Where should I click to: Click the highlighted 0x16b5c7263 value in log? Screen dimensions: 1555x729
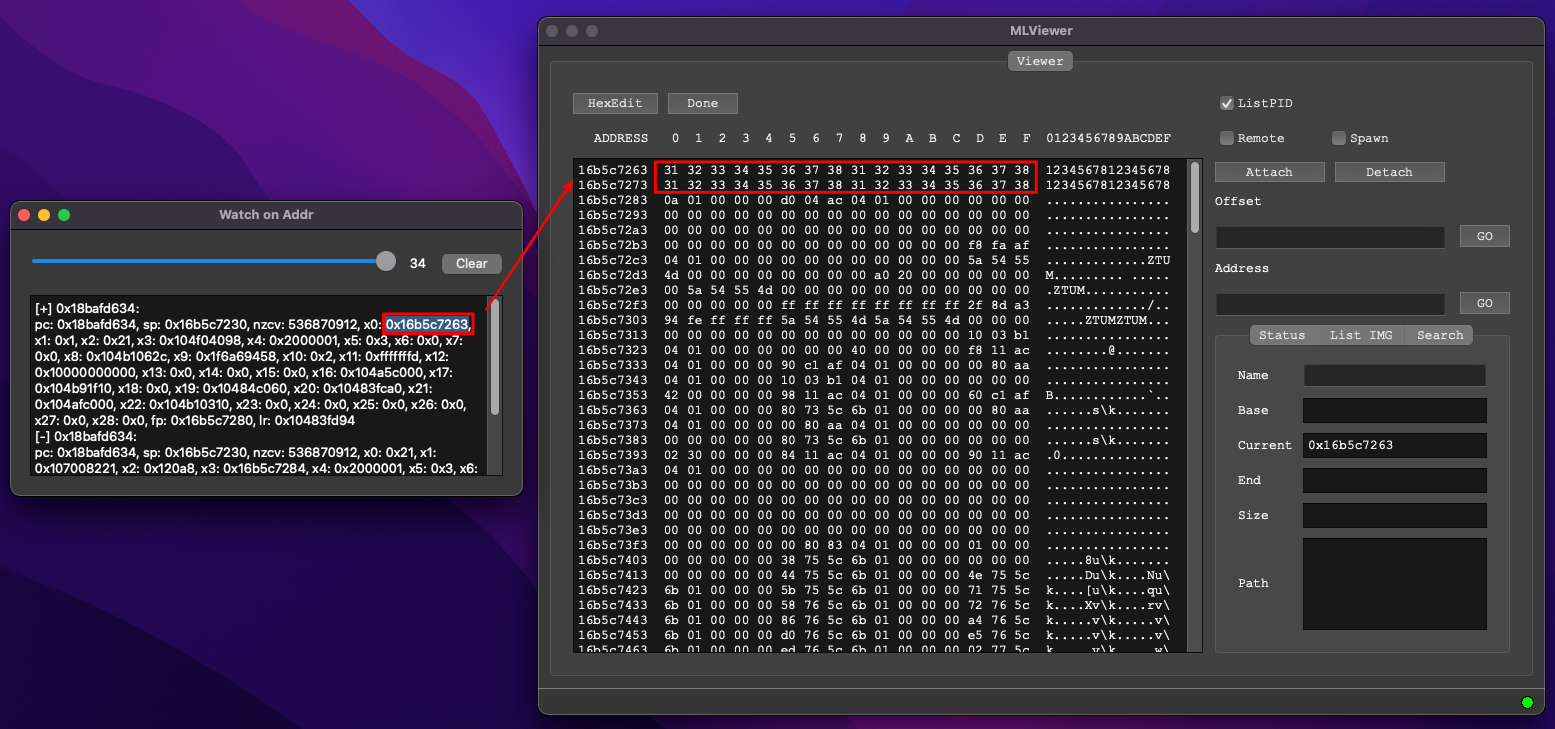(428, 324)
